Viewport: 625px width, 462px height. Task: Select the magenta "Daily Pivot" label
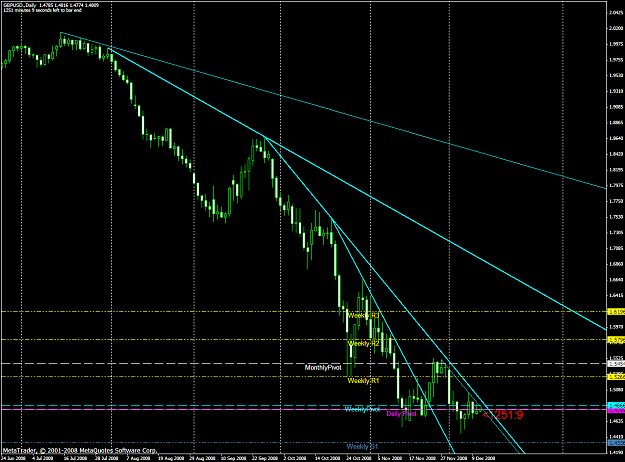point(401,414)
